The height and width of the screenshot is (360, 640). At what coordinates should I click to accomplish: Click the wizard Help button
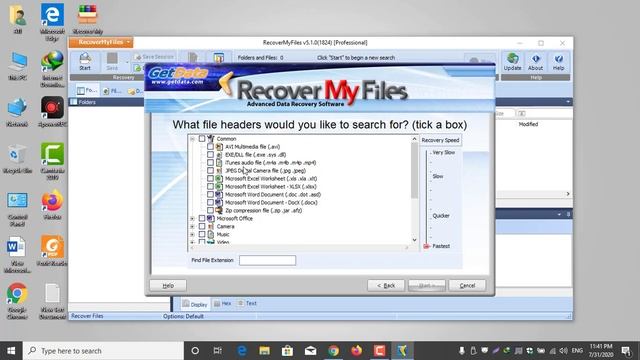[168, 286]
